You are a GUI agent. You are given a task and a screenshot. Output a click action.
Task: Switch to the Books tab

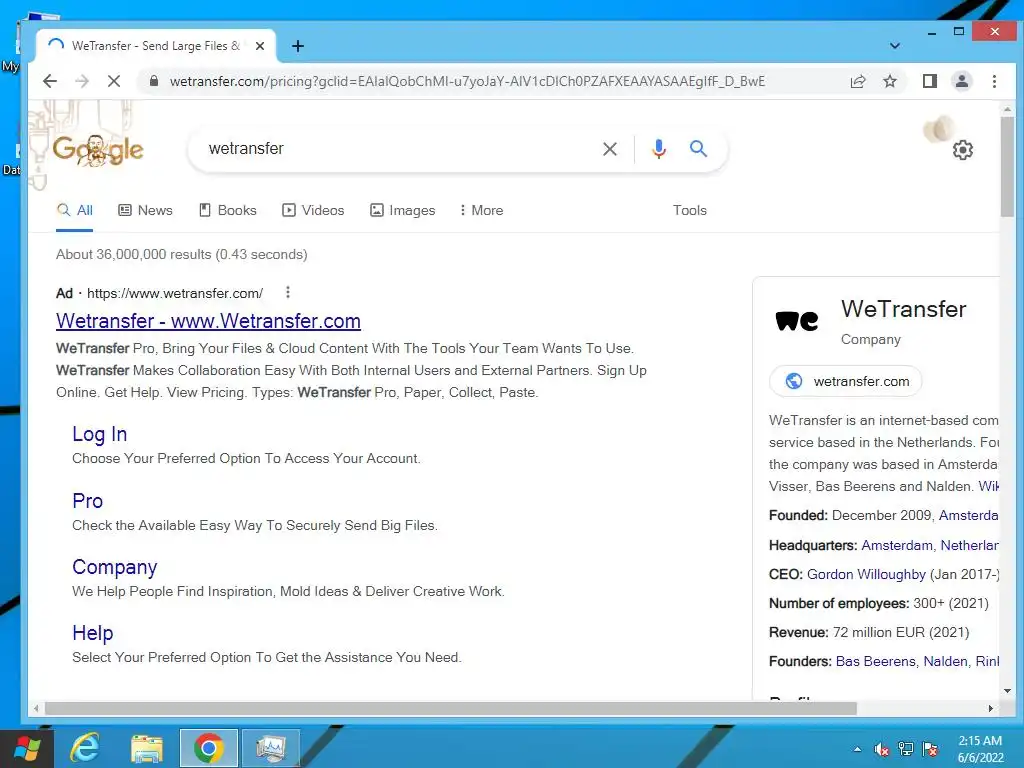227,210
